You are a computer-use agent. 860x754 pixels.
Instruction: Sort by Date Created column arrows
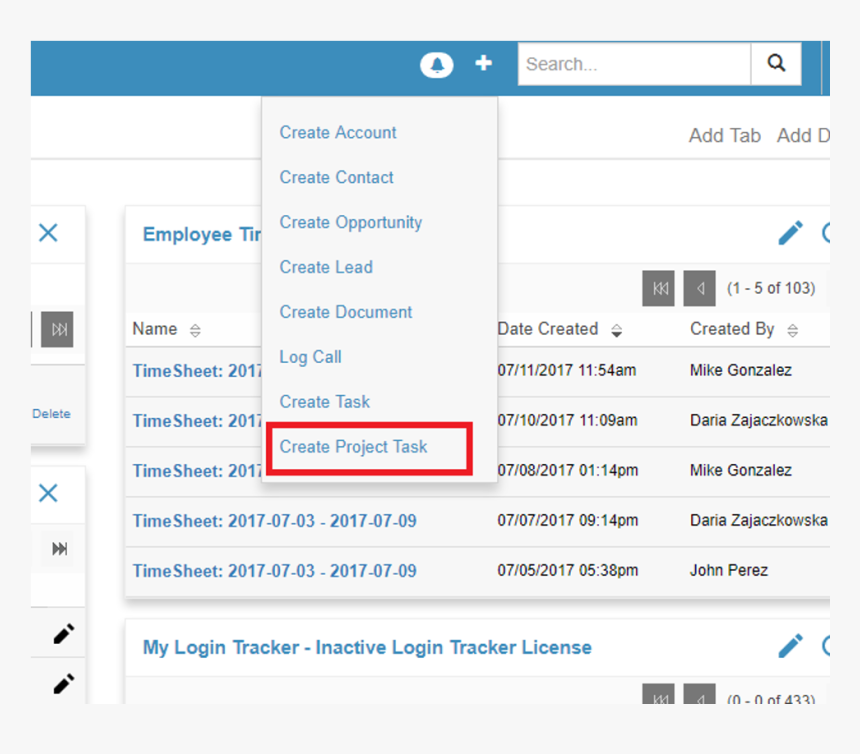tap(616, 330)
